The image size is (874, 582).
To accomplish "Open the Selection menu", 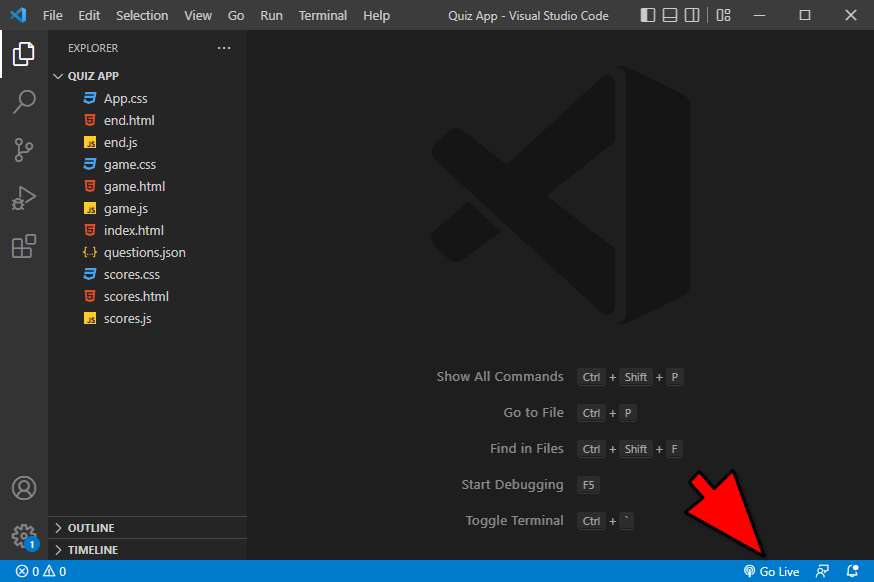I will coord(142,16).
